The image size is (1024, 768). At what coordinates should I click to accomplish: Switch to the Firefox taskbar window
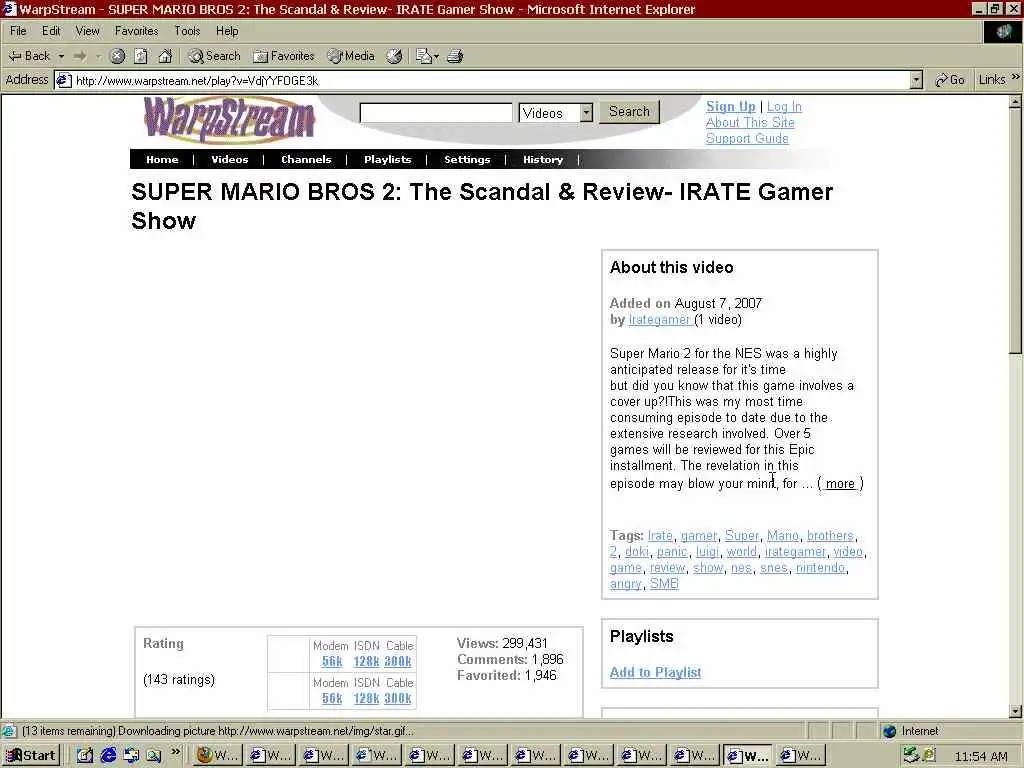click(x=218, y=755)
